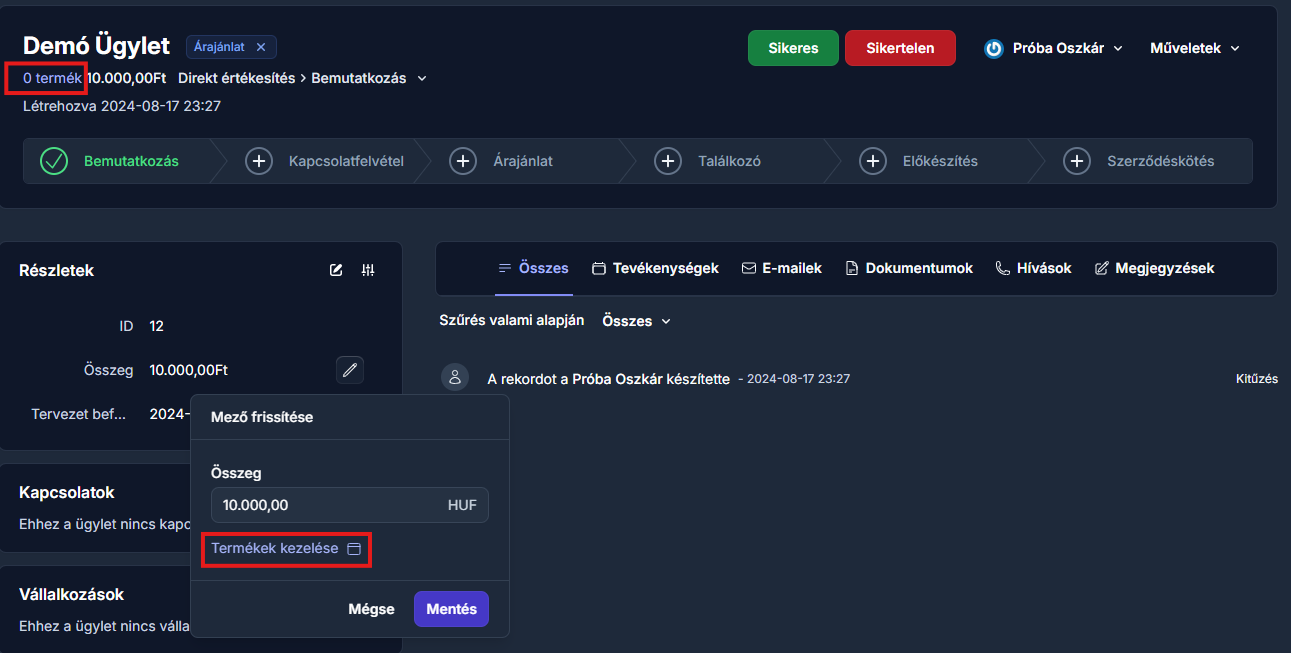
Task: Click the plus icon for Előkészítés stage
Action: (873, 161)
